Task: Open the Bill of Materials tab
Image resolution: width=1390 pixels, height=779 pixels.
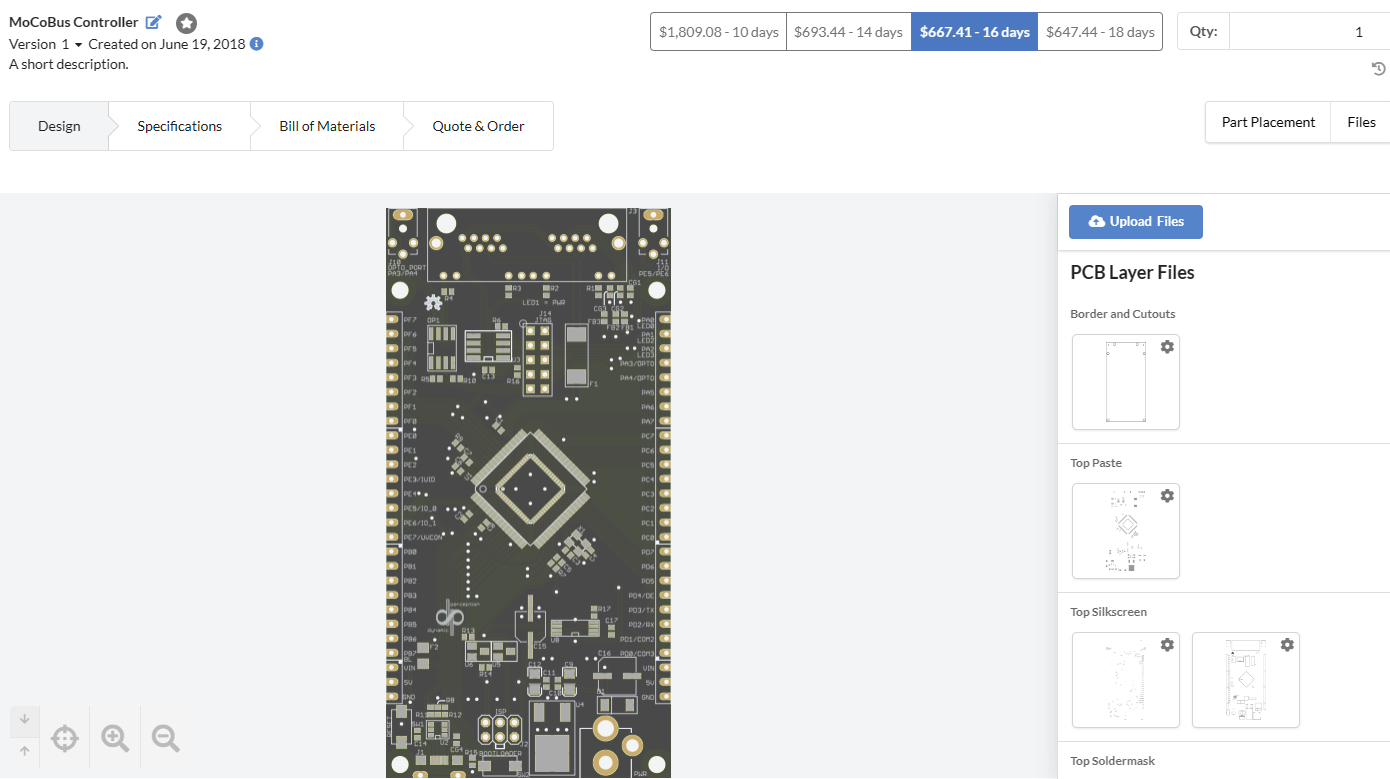Action: 327,125
